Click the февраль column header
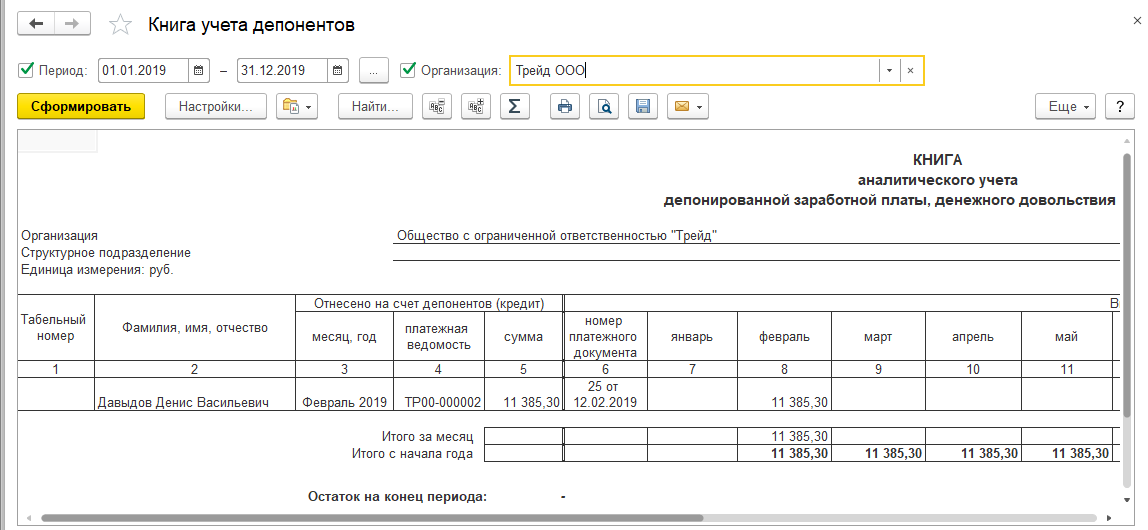 784,337
